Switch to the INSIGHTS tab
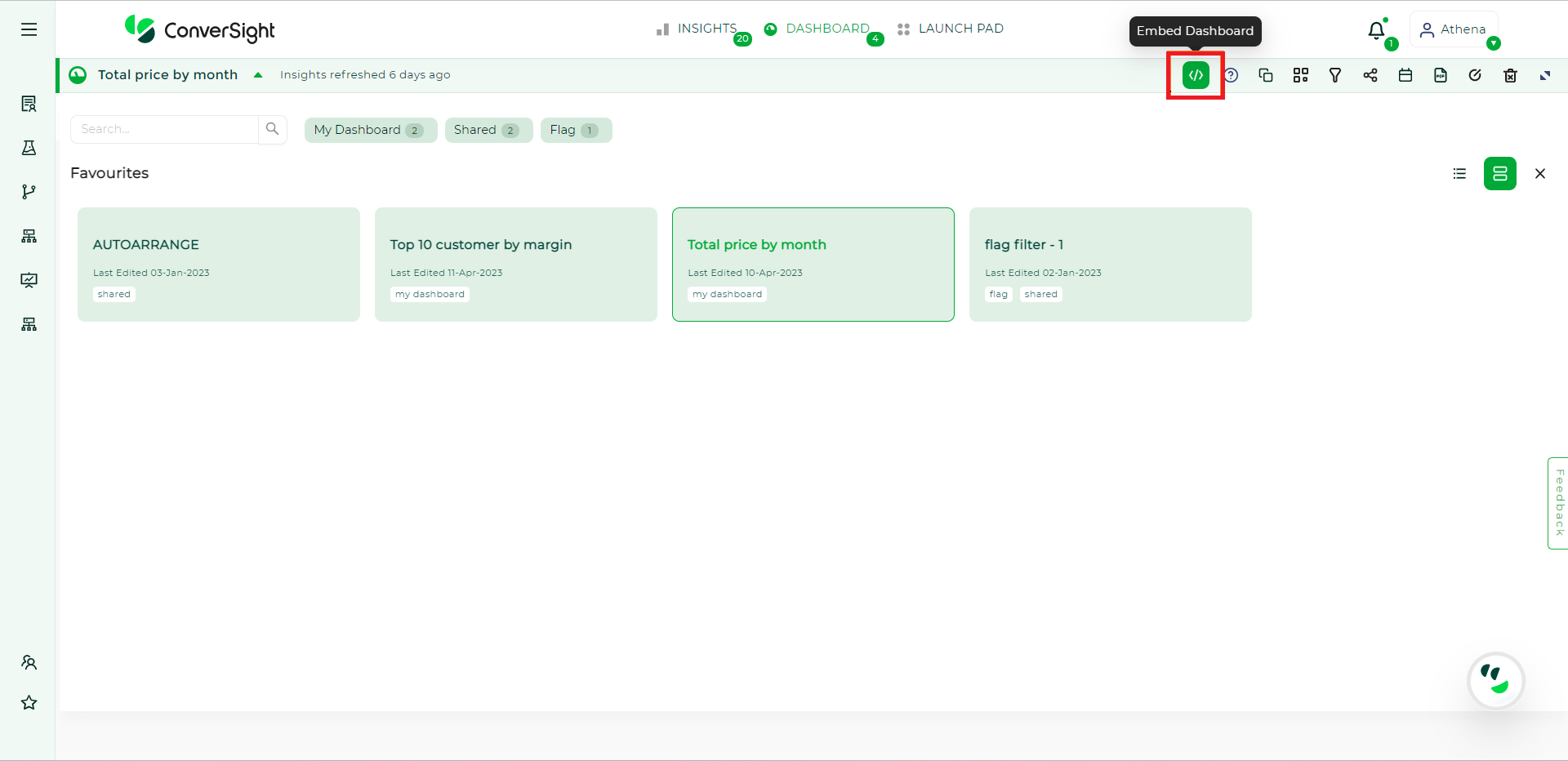Viewport: 1568px width, 761px height. click(x=707, y=28)
